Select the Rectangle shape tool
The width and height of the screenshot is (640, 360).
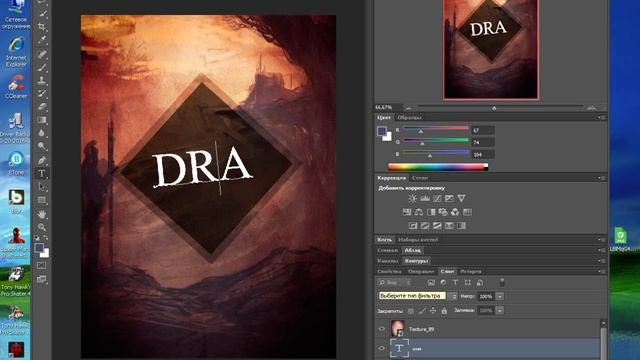42,200
